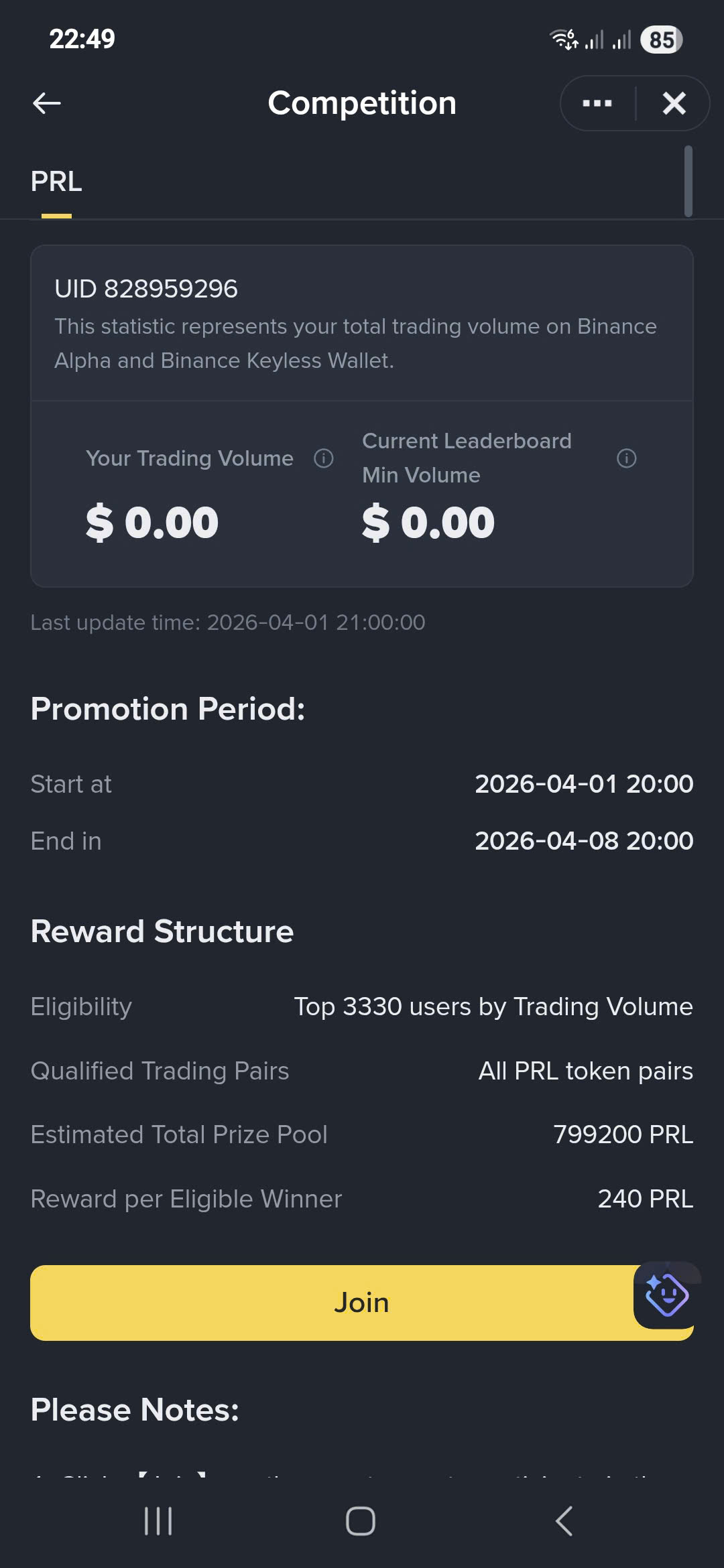Tap the Last update time text

pyautogui.click(x=228, y=623)
